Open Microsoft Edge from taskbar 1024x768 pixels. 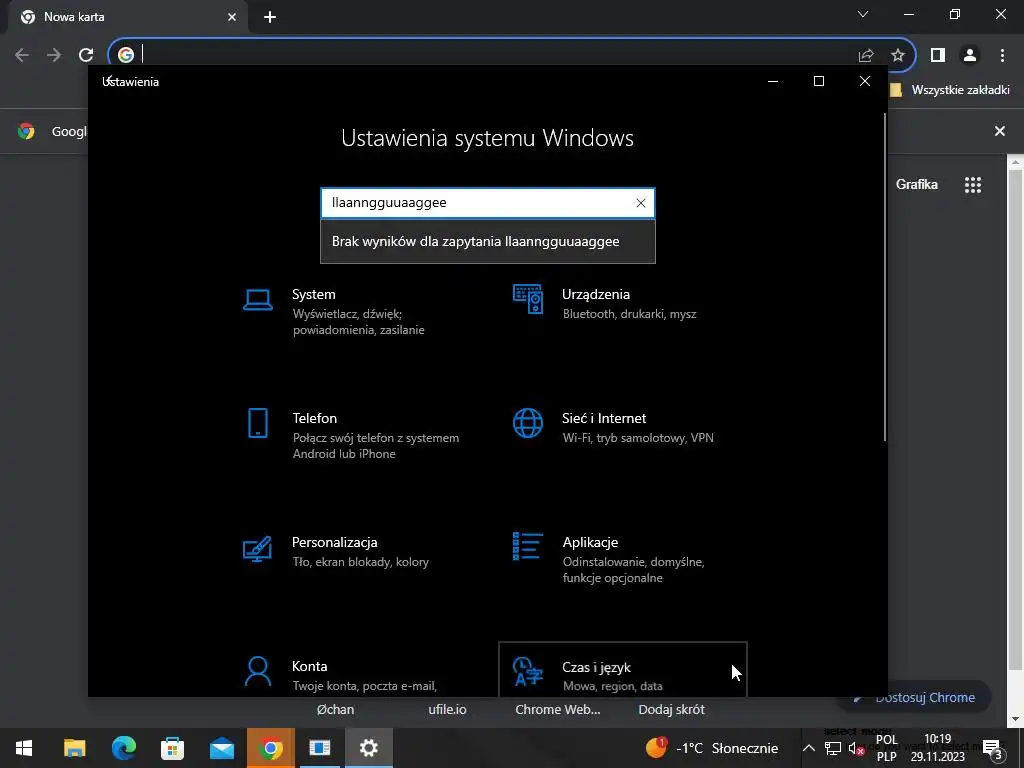(x=123, y=748)
